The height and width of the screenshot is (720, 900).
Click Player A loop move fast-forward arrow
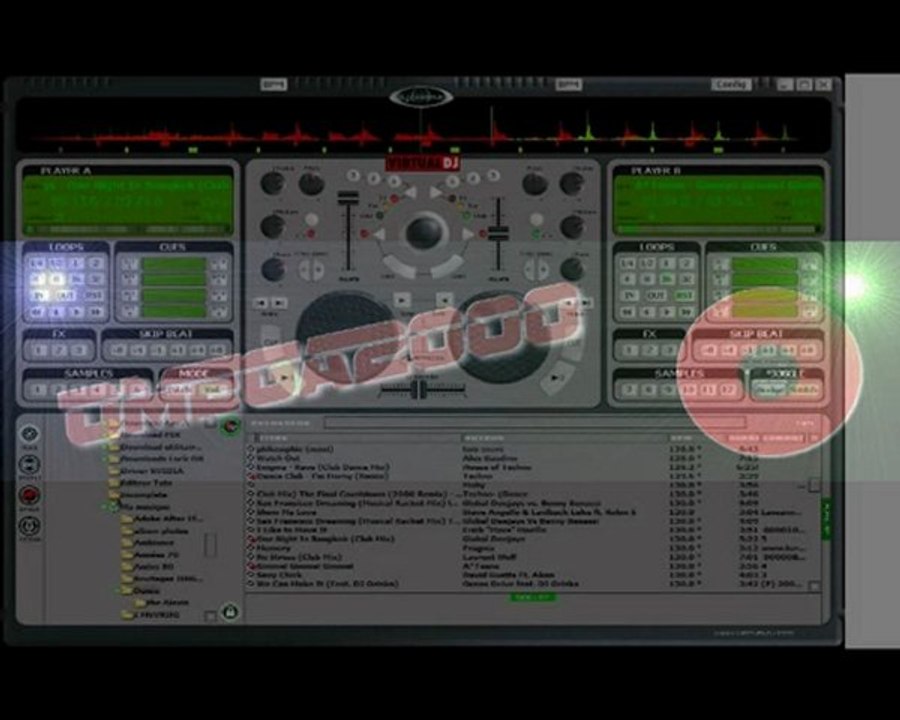(x=96, y=312)
